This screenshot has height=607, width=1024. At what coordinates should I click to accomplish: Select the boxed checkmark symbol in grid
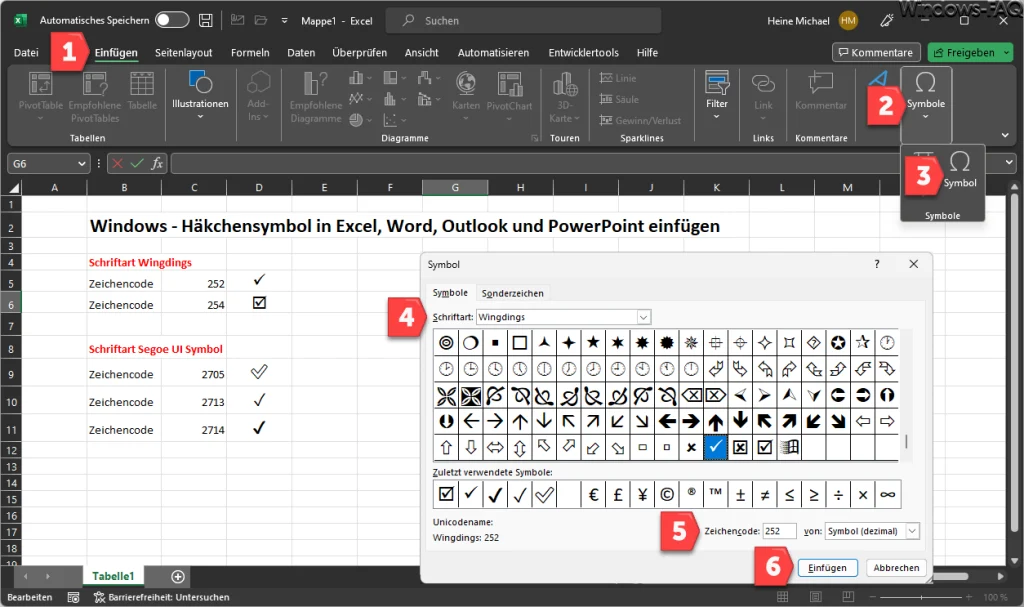(x=765, y=448)
